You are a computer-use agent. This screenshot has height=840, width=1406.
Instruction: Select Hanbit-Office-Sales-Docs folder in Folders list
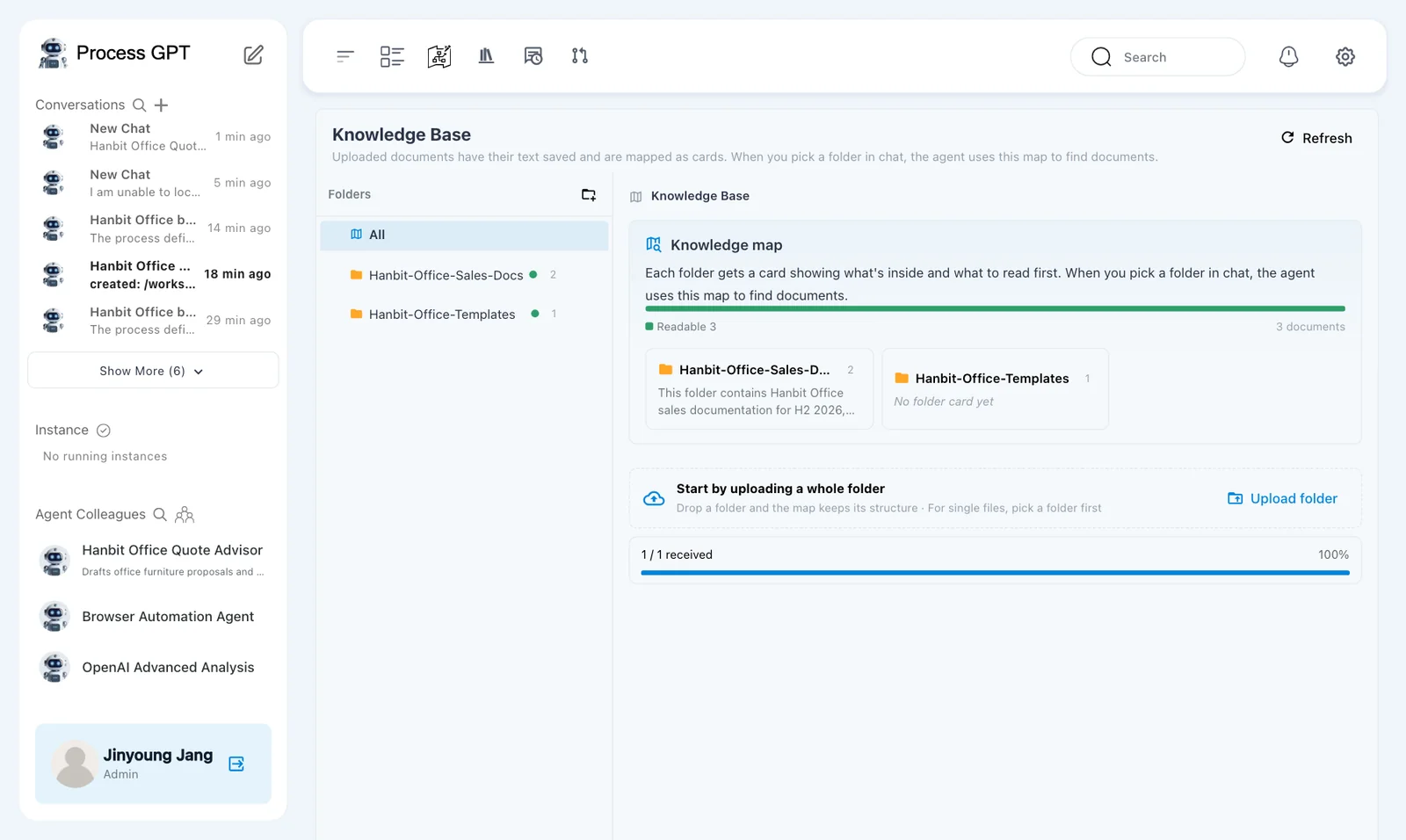464,275
